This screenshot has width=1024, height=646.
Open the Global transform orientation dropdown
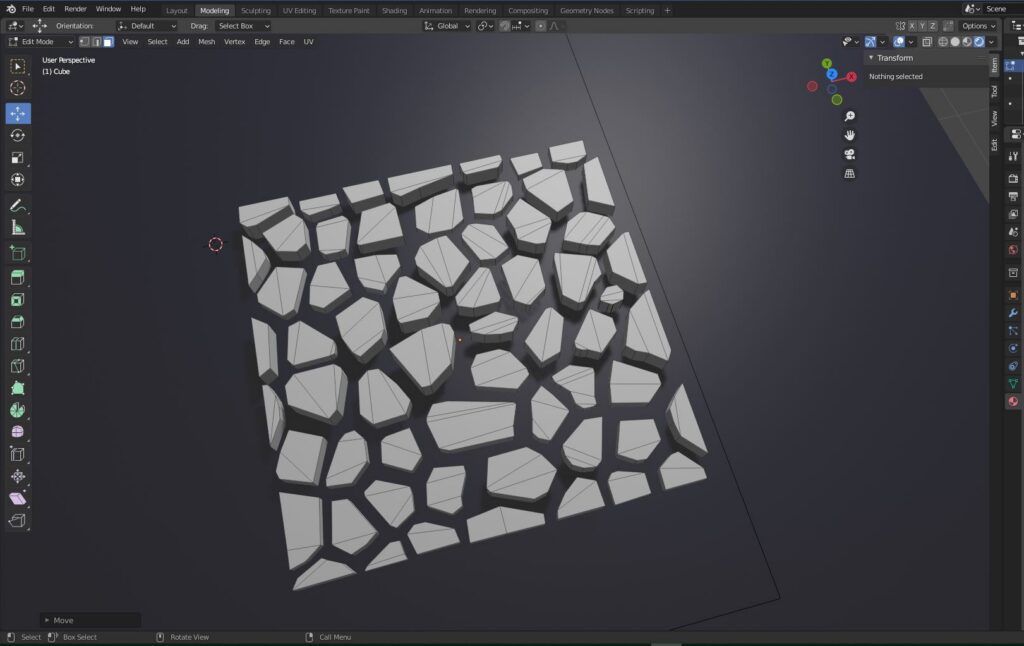(446, 26)
